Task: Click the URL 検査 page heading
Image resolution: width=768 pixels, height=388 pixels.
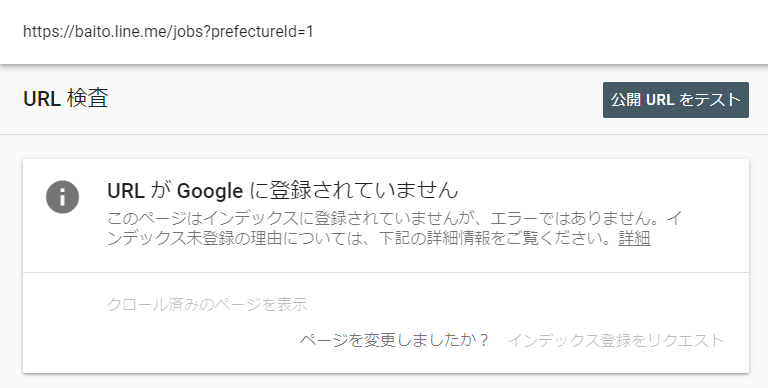Action: point(66,98)
